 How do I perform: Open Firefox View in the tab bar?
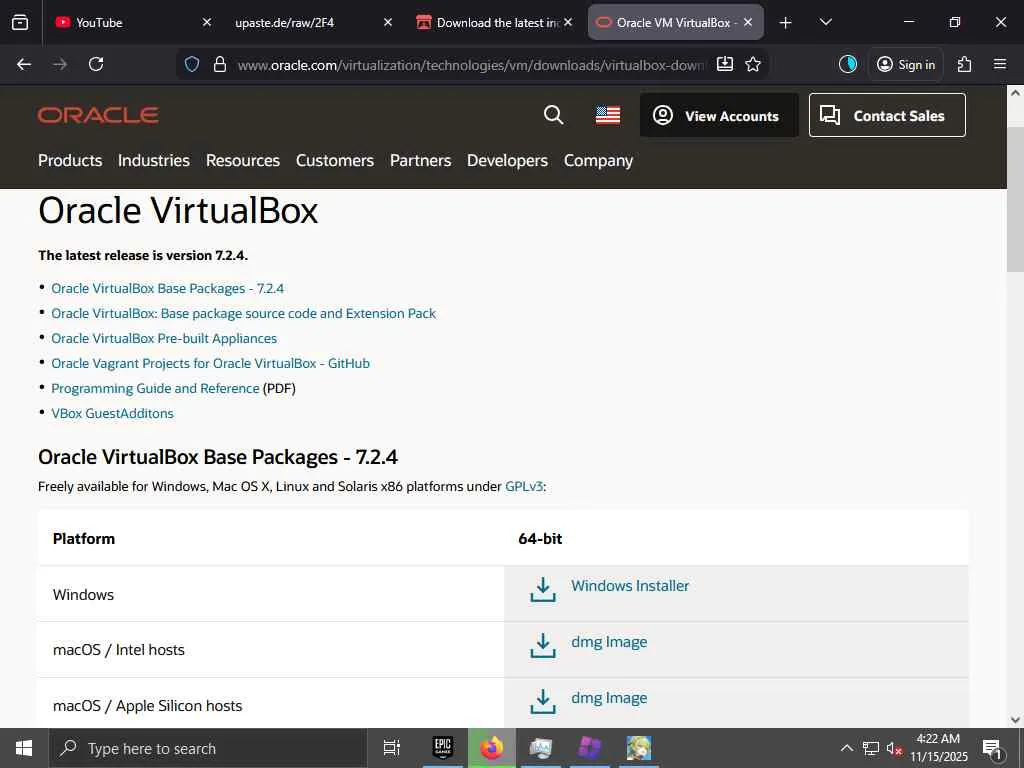click(x=20, y=23)
